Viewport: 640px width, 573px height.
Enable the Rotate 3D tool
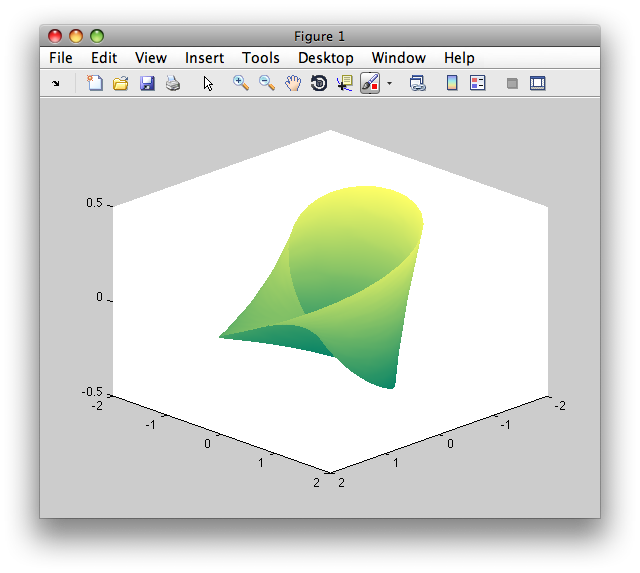[x=319, y=83]
